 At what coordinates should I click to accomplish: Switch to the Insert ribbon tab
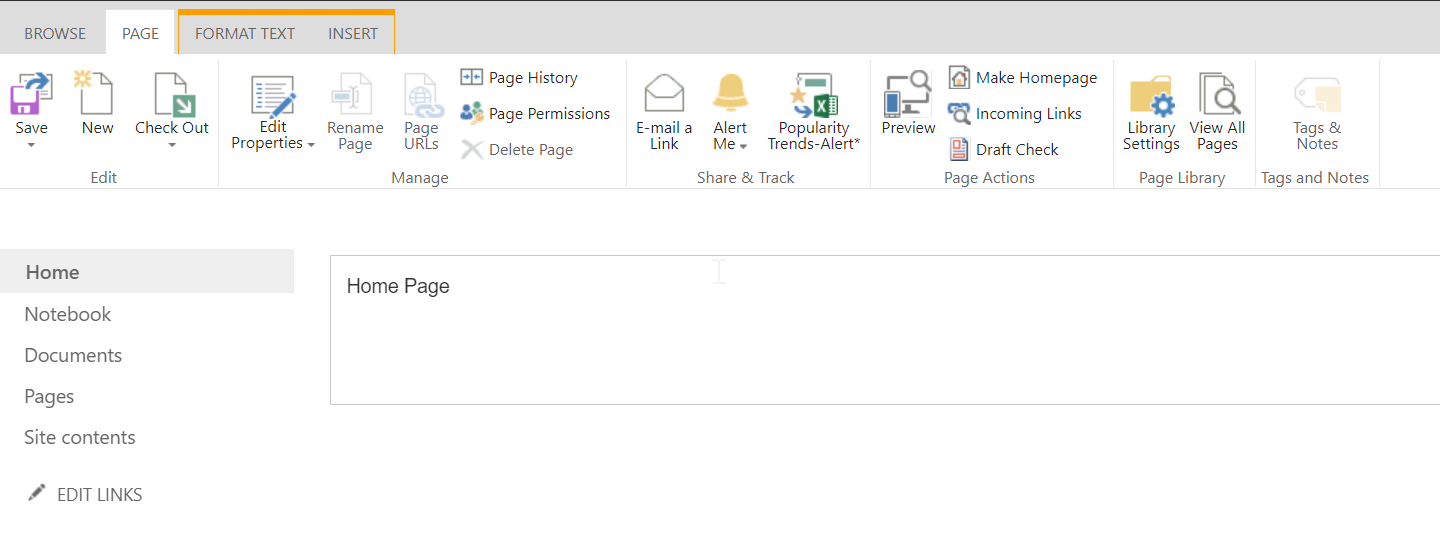coord(353,33)
